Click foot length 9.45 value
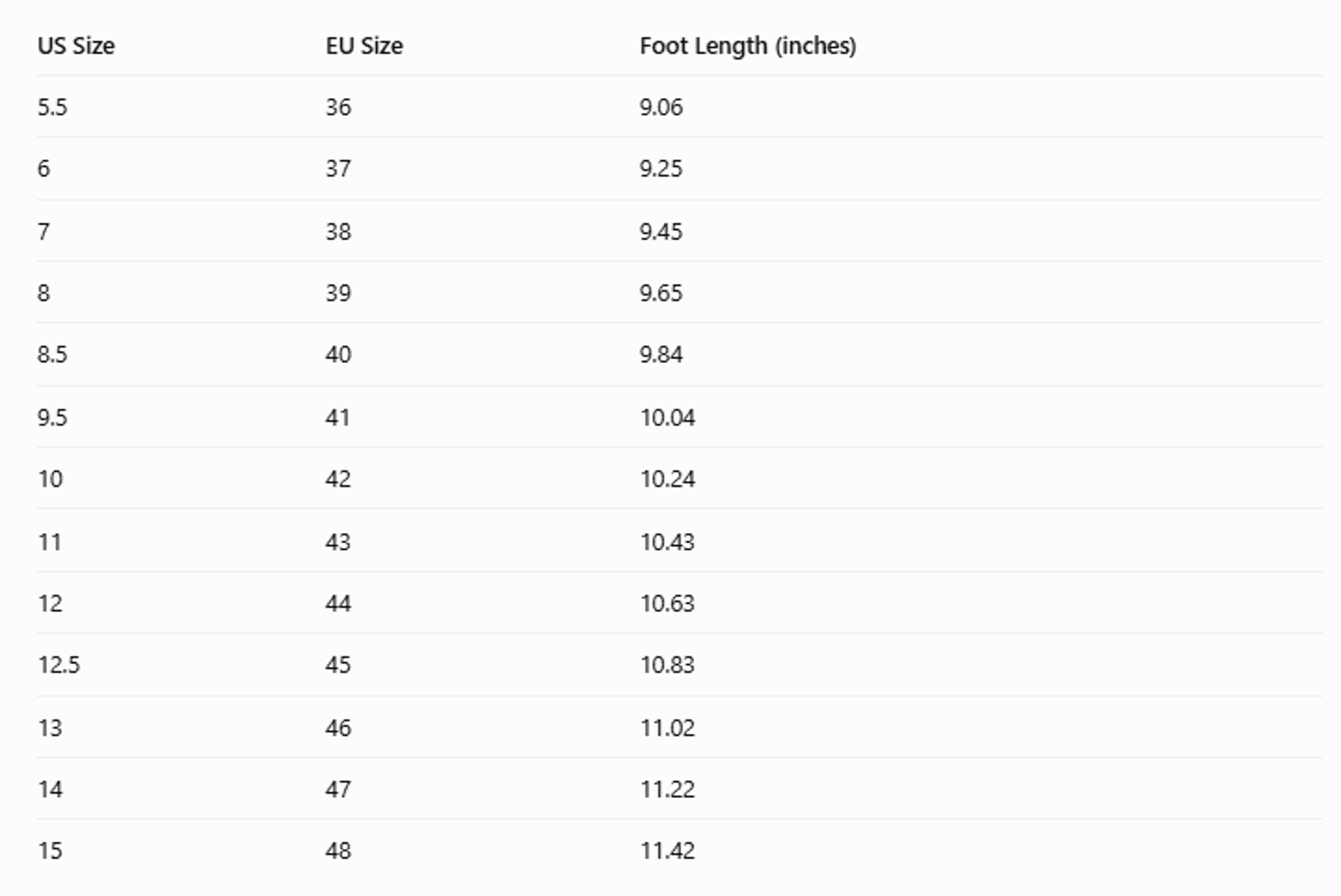The height and width of the screenshot is (896, 1341). pyautogui.click(x=661, y=232)
